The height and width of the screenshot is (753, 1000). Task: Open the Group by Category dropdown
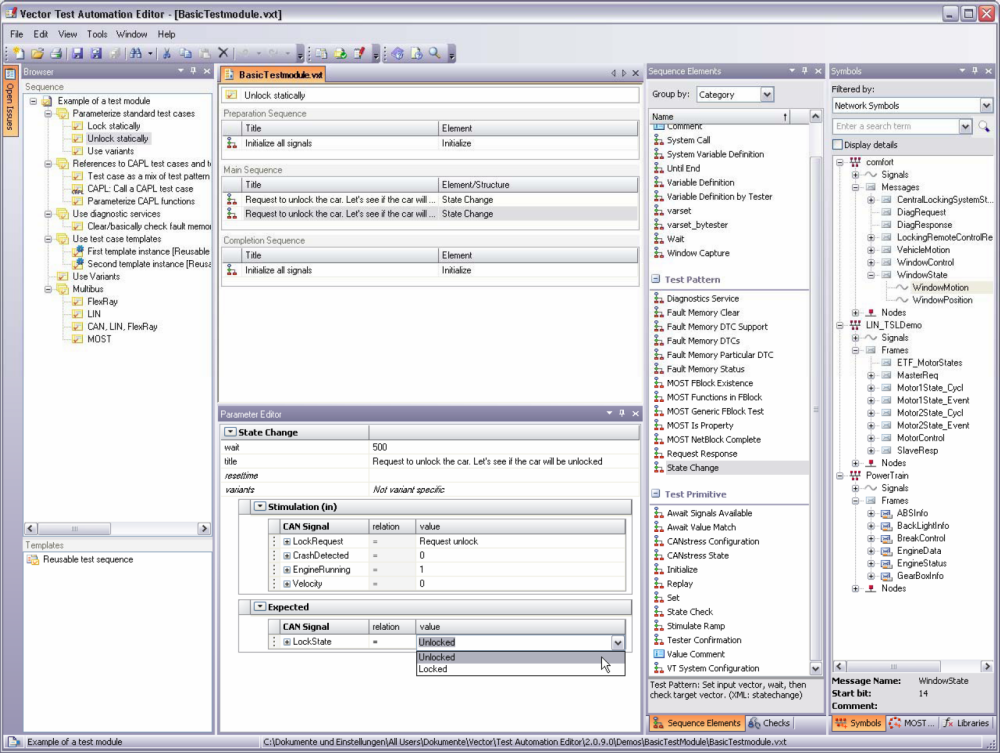coord(767,95)
